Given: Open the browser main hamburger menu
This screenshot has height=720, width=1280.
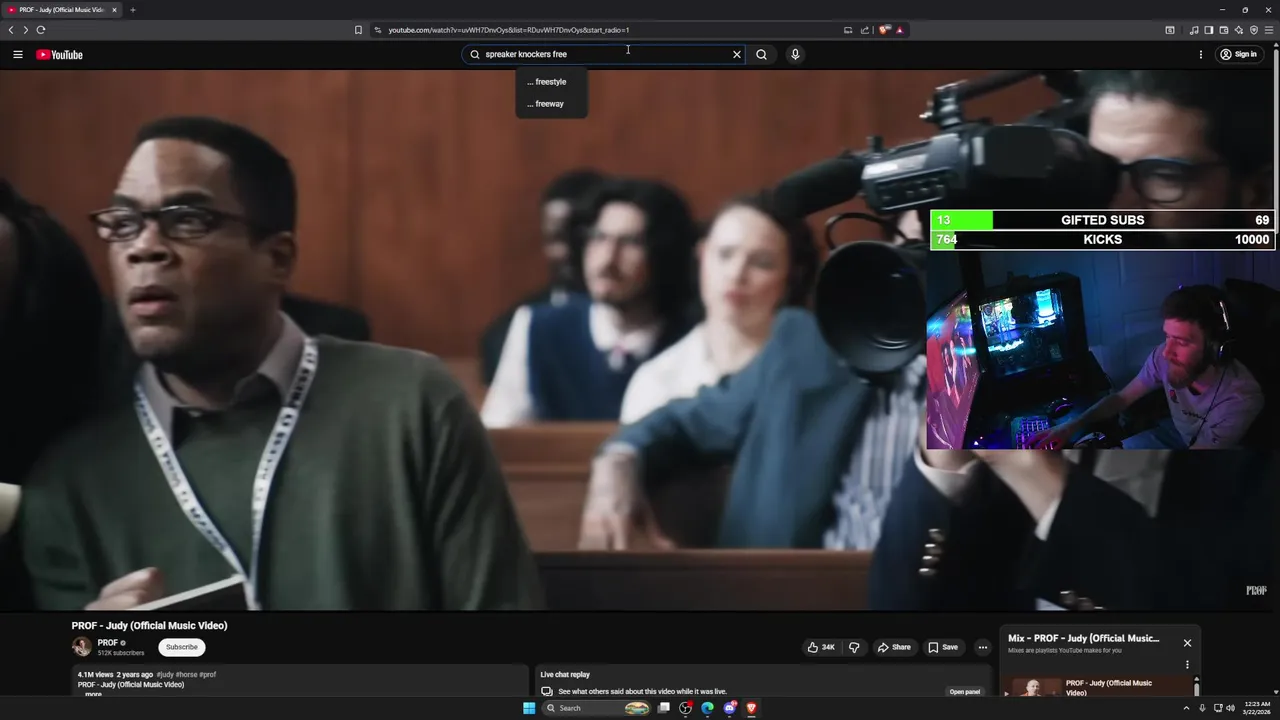Looking at the screenshot, I should click(x=1269, y=30).
